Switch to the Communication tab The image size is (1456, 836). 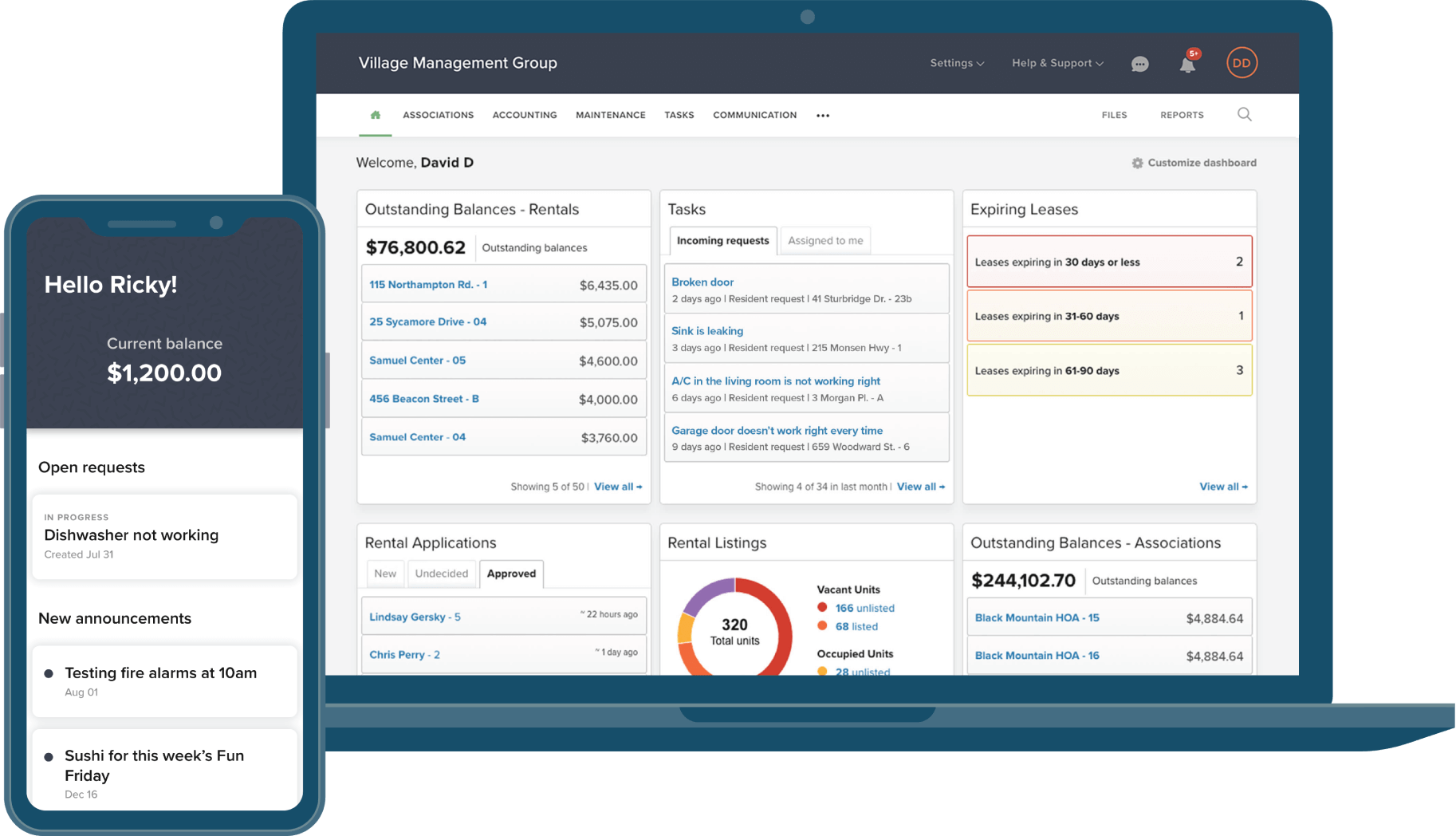pyautogui.click(x=754, y=115)
